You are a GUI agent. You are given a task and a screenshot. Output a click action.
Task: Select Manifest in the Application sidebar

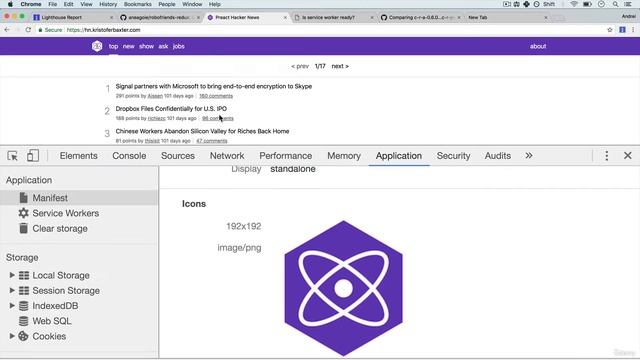[x=79, y=198]
